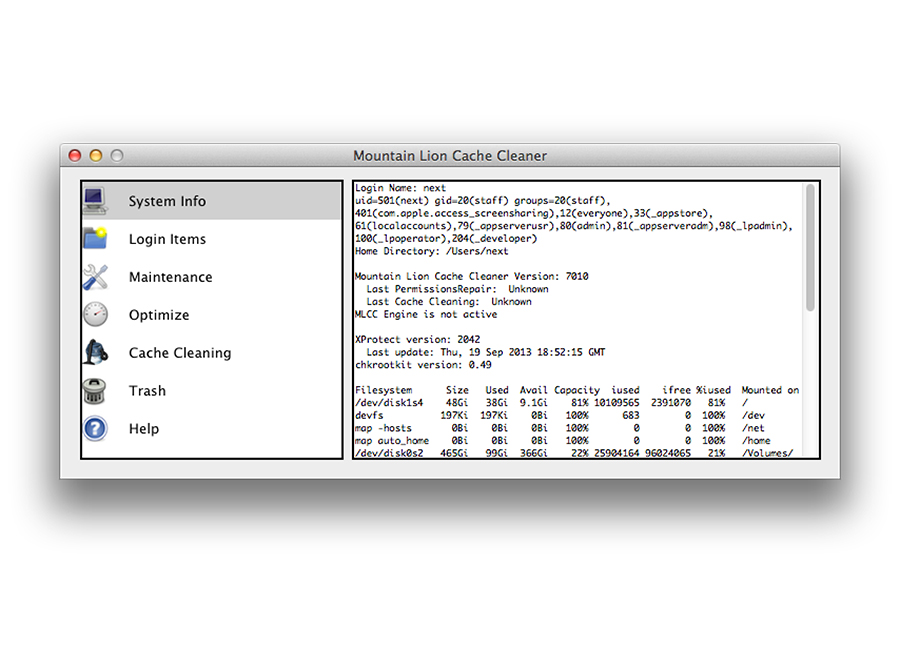
Task: Click the Filesystem table header row
Action: click(577, 390)
